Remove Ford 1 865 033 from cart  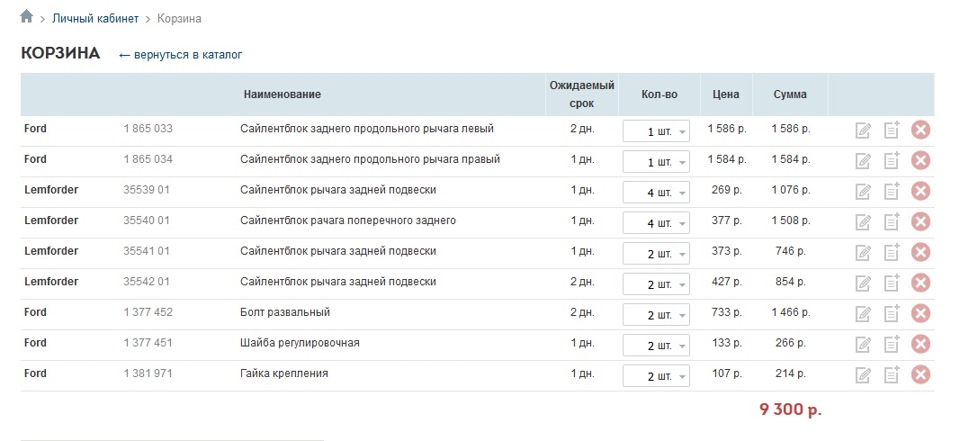point(921,130)
